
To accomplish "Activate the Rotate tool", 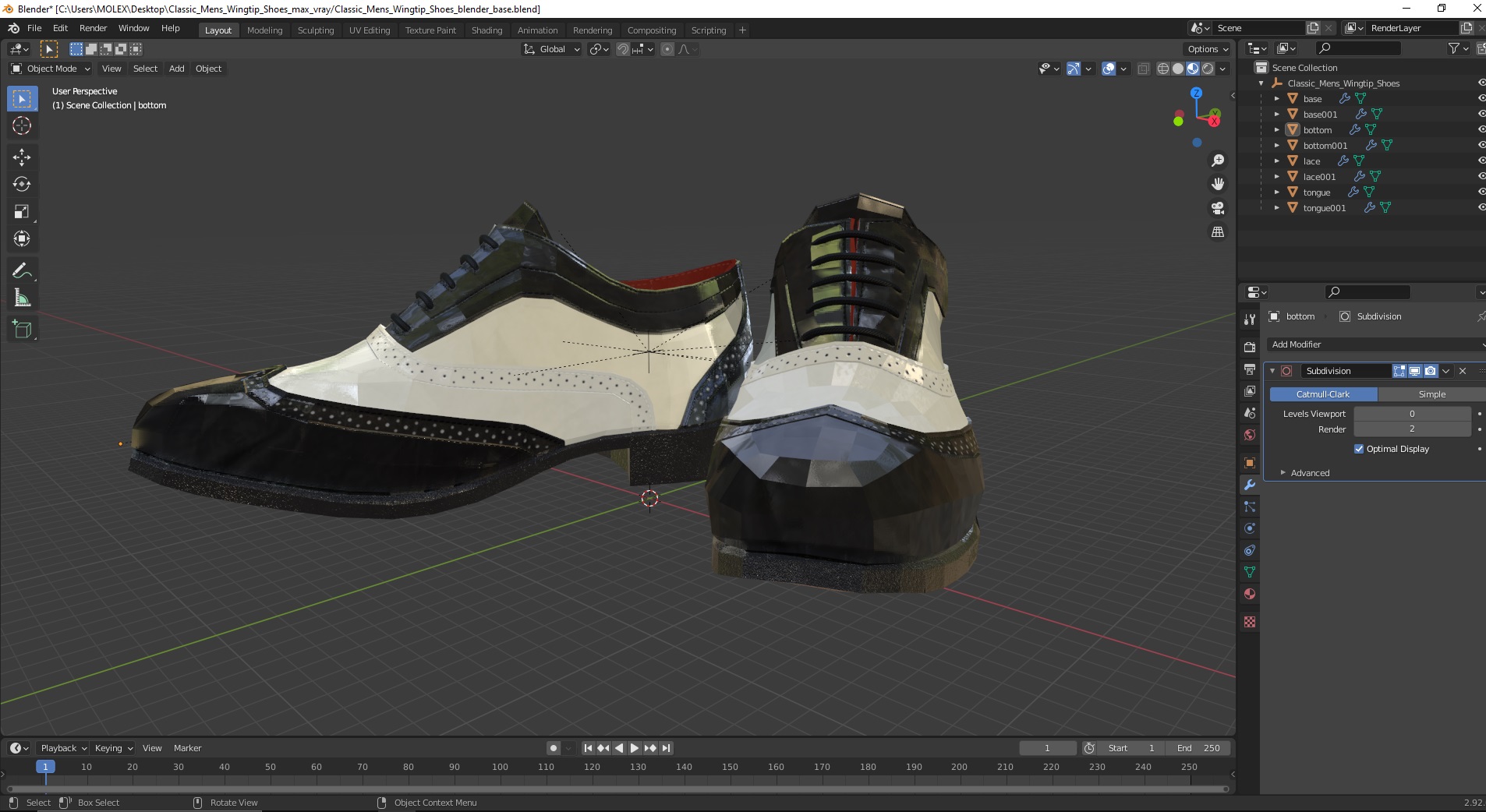I will pos(22,185).
